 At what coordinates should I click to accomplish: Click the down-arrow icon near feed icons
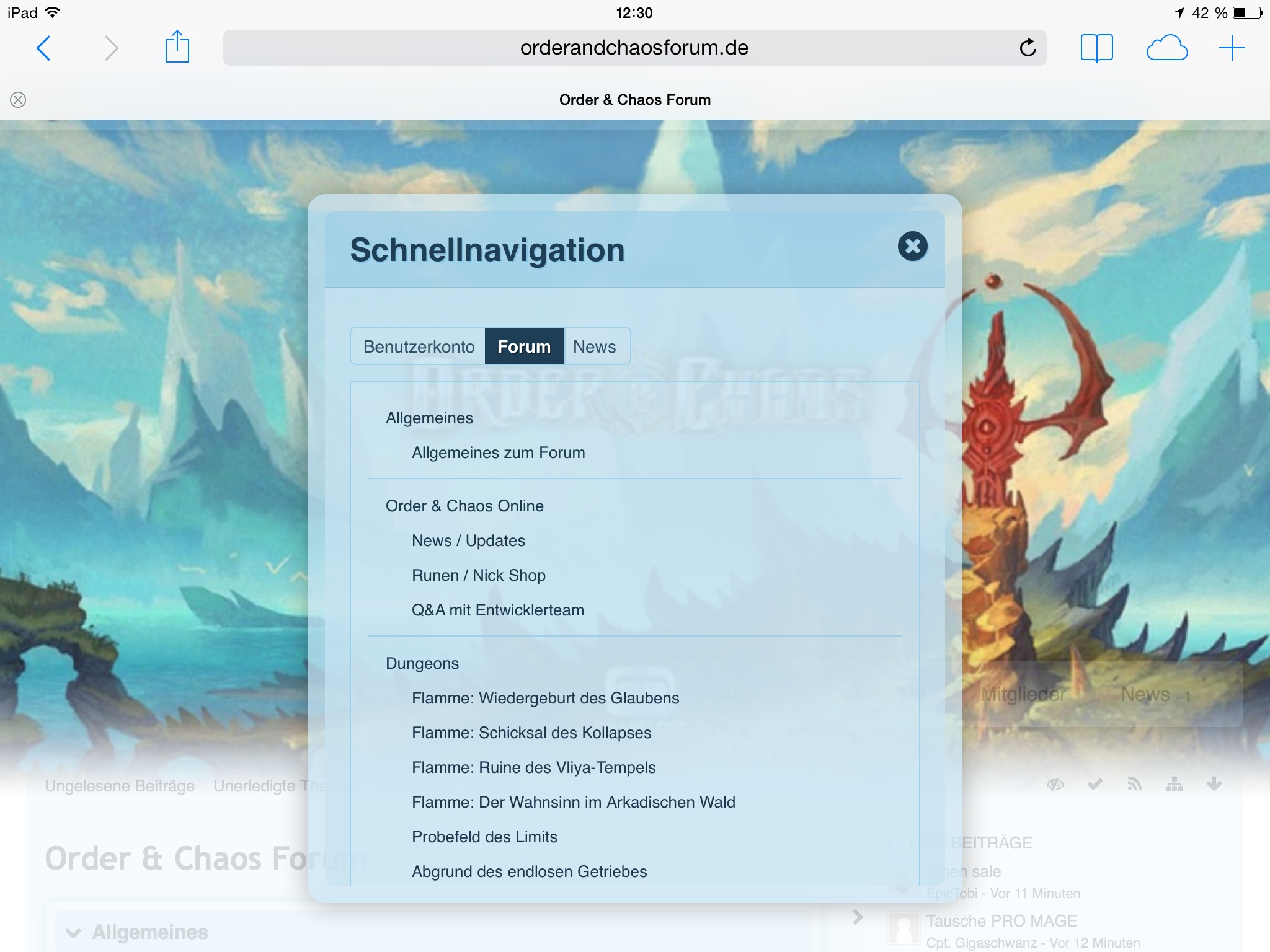tap(1214, 785)
